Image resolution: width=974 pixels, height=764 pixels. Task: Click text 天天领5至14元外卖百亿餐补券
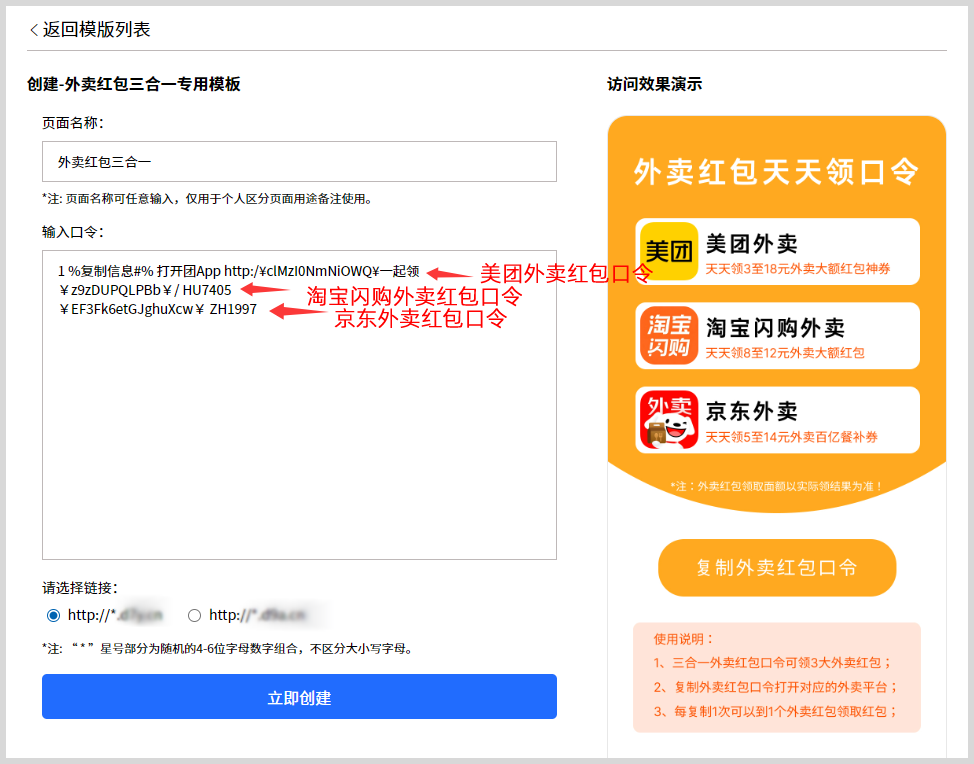coord(791,437)
